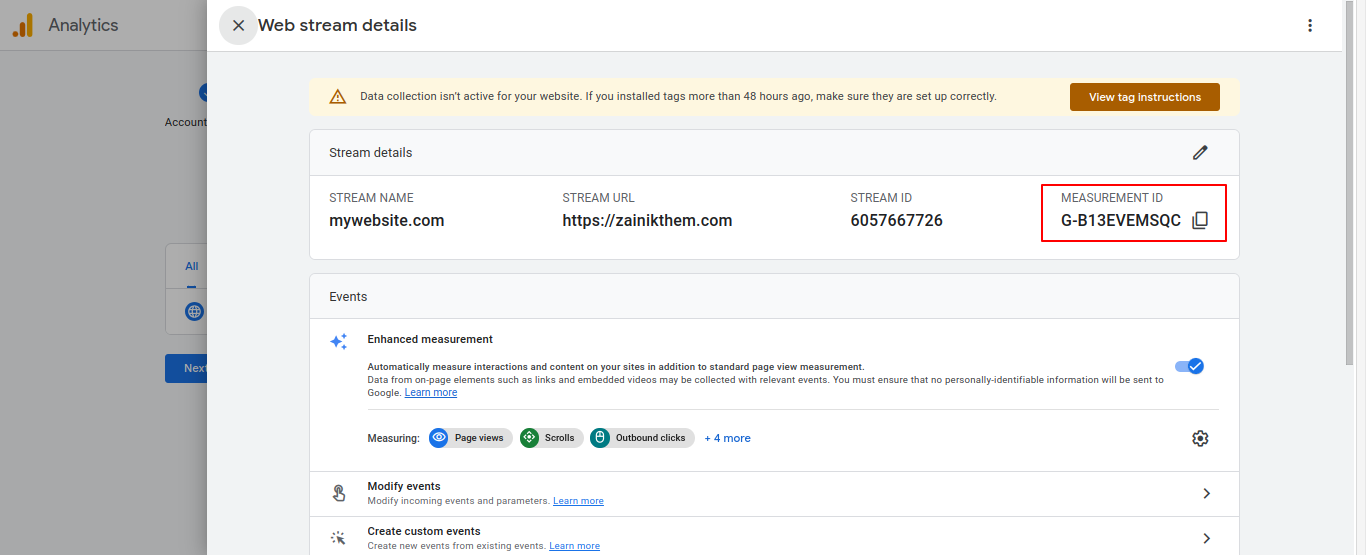The height and width of the screenshot is (555, 1366).
Task: Click the Scrolls measuring chip
Action: click(x=551, y=438)
